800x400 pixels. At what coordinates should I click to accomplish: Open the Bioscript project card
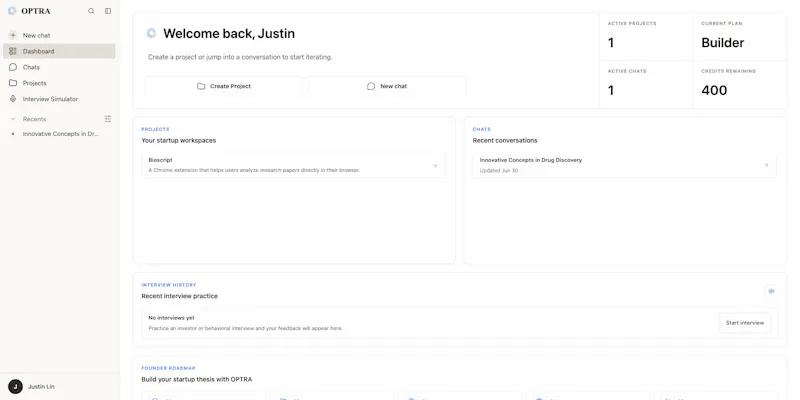pos(293,165)
